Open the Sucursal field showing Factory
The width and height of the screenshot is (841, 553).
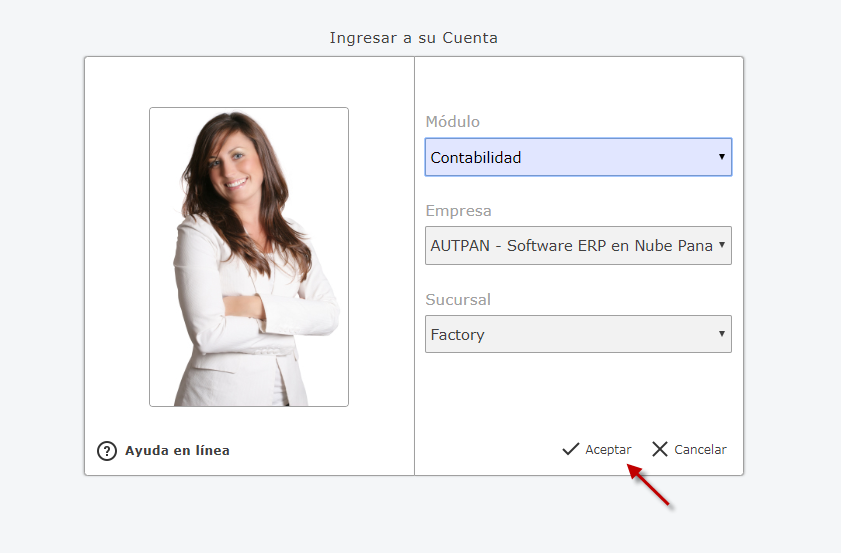tap(570, 334)
